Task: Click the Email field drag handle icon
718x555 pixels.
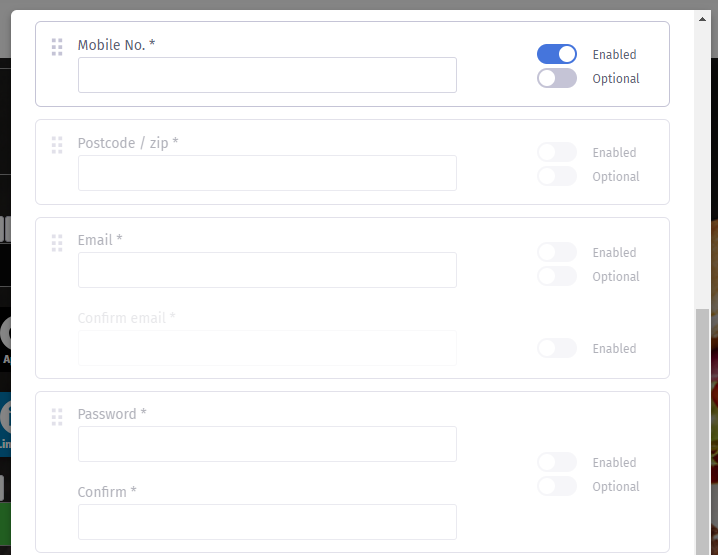Action: (57, 242)
